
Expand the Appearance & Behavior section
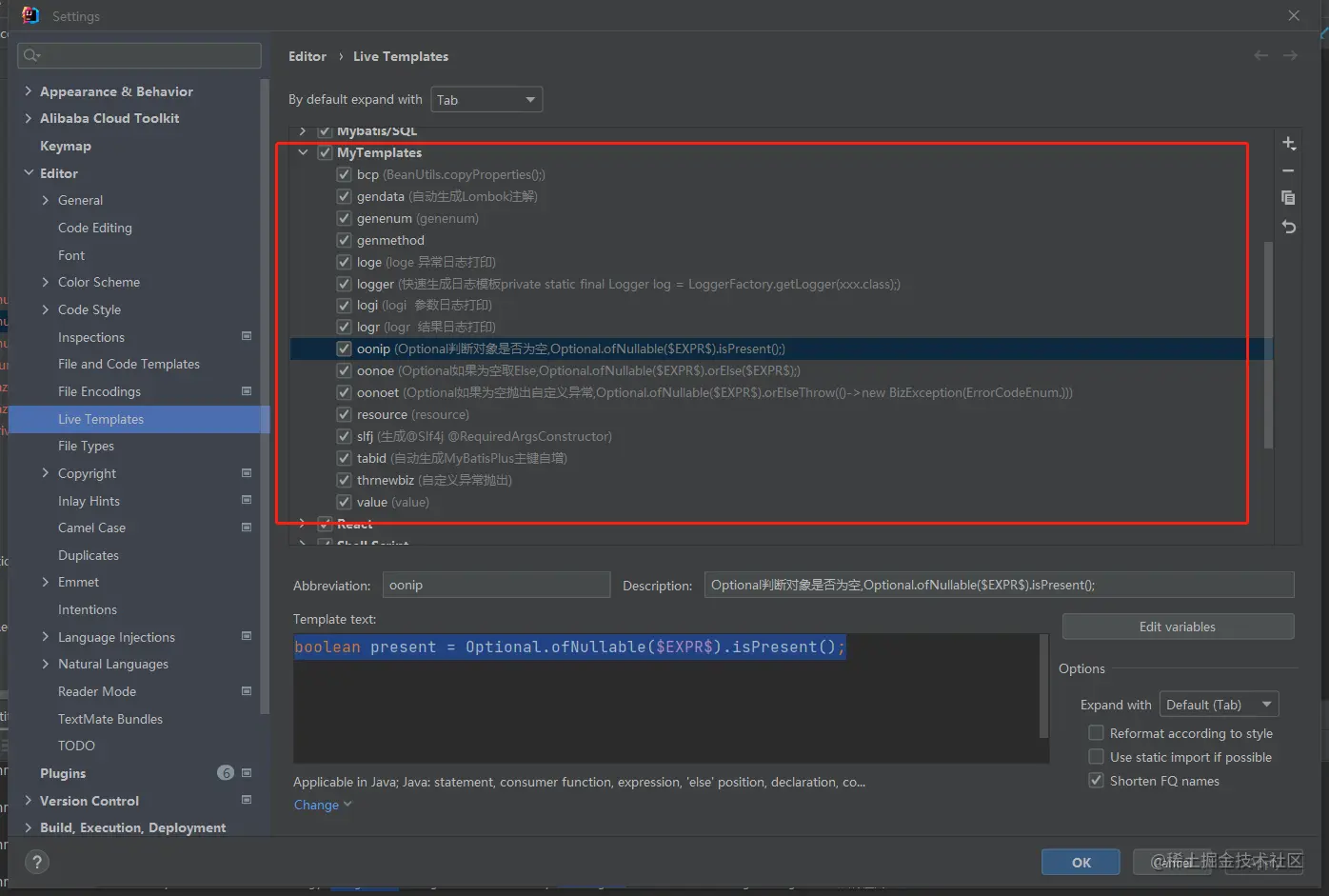(28, 91)
